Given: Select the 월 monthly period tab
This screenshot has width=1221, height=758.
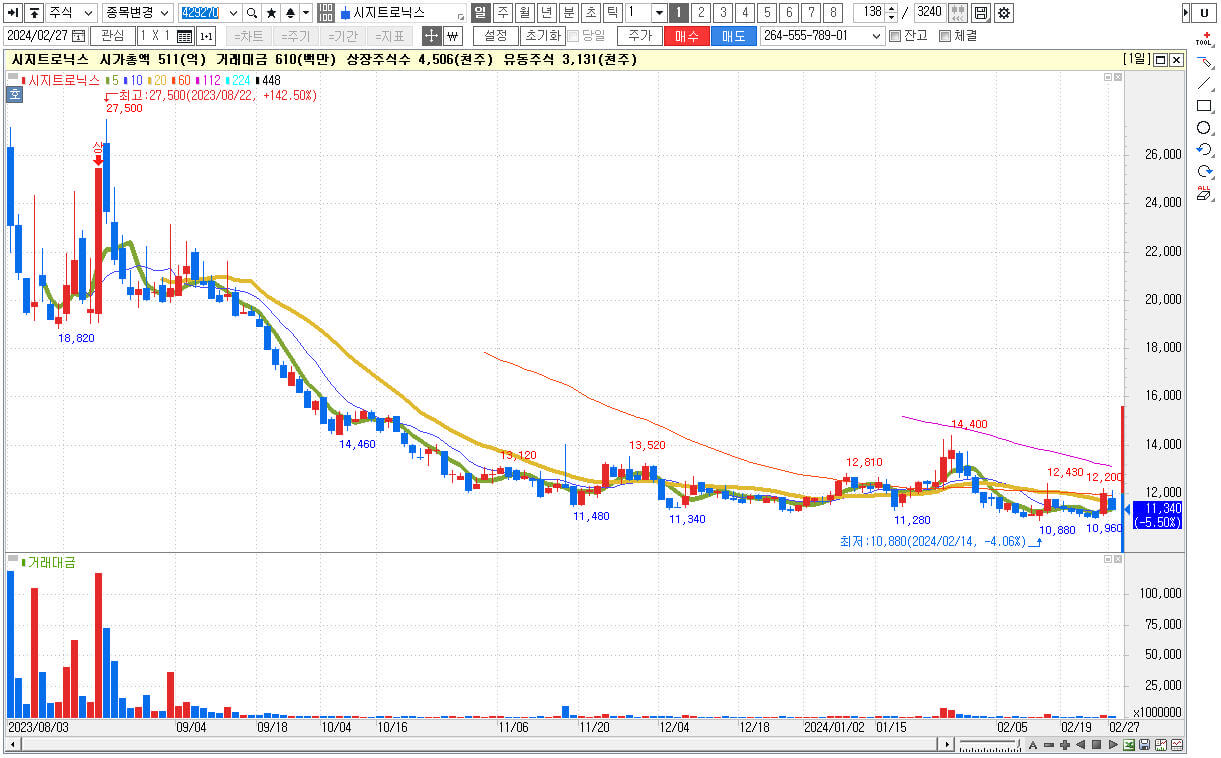Looking at the screenshot, I should (x=524, y=13).
